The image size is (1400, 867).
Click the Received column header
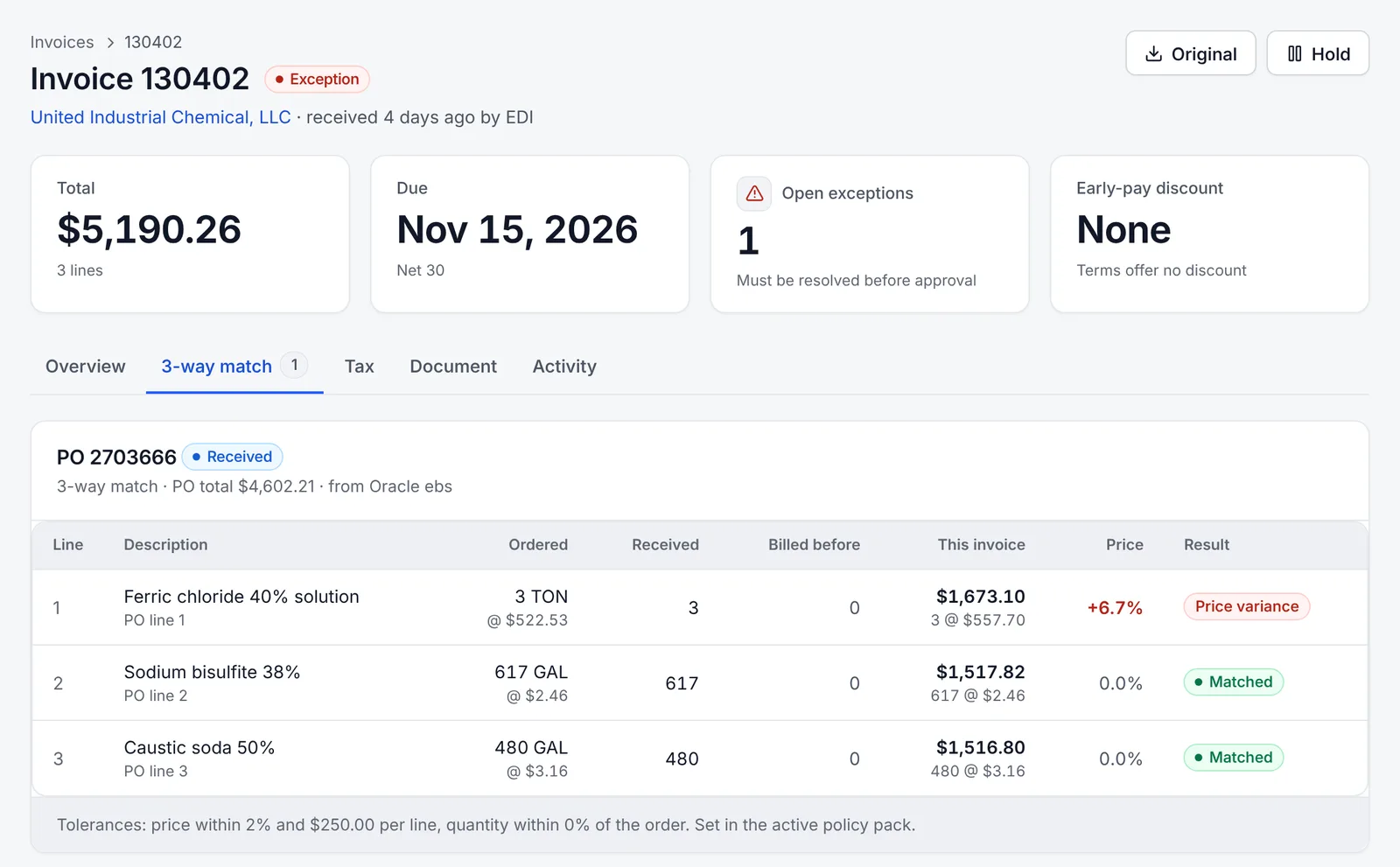(665, 545)
